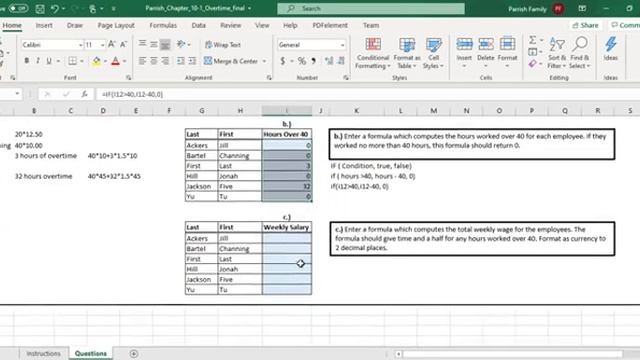The height and width of the screenshot is (360, 640).
Task: Toggle Italic formatting
Action: click(x=38, y=61)
